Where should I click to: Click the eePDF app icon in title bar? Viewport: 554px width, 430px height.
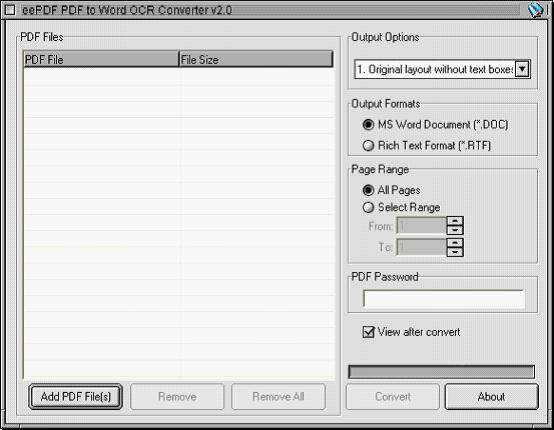[536, 10]
